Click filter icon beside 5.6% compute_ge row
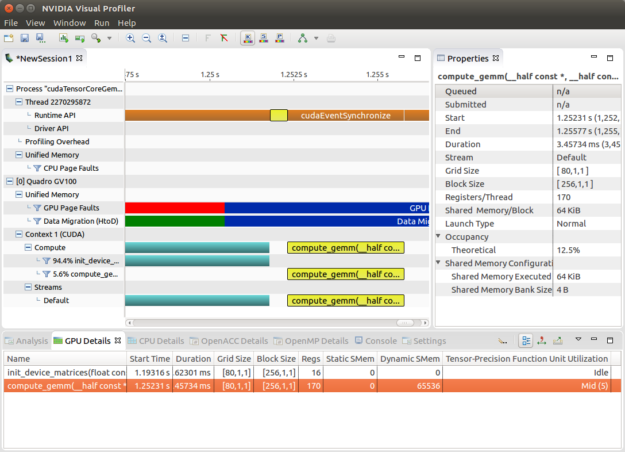 (x=46, y=274)
